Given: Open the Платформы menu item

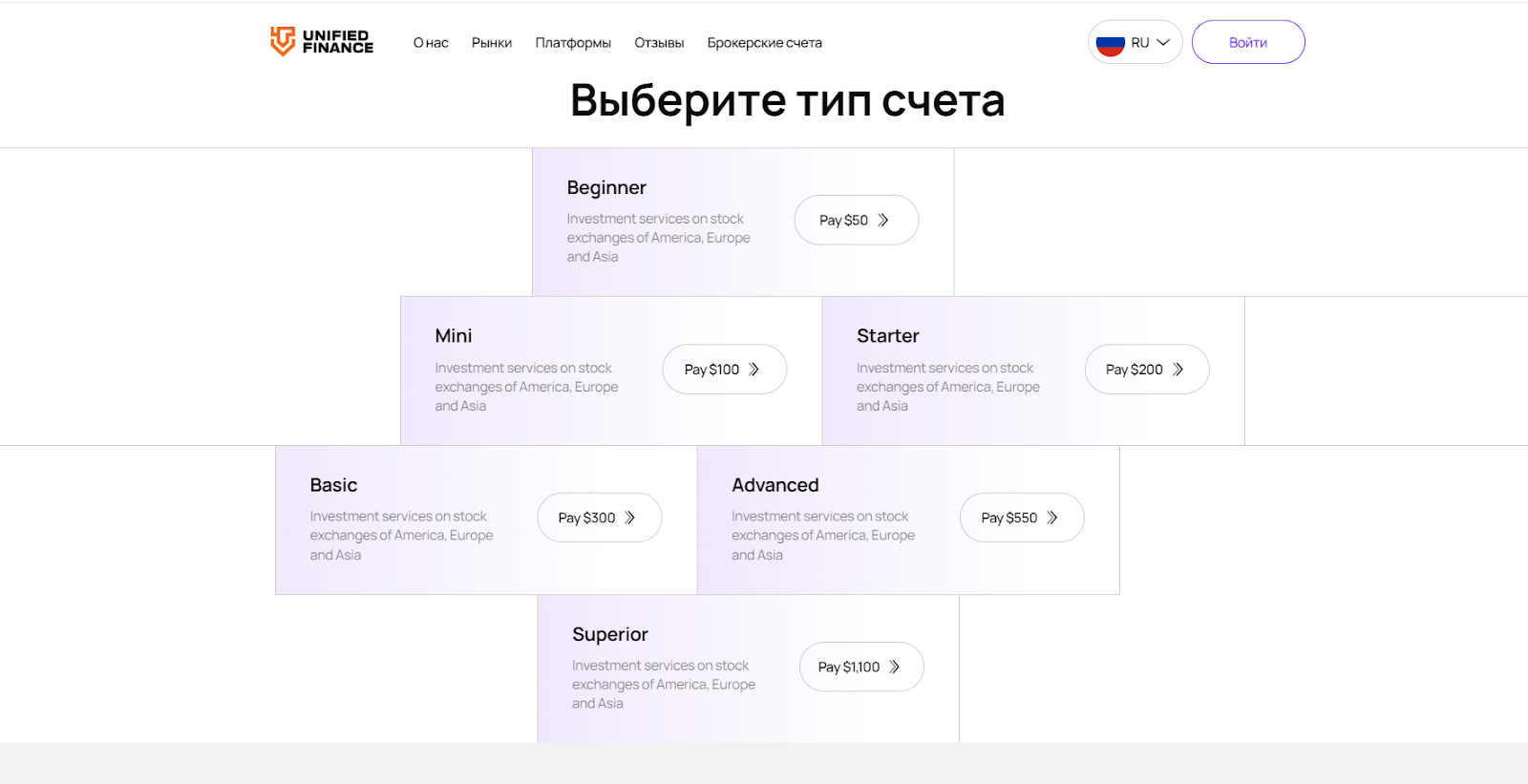Looking at the screenshot, I should click(x=573, y=43).
